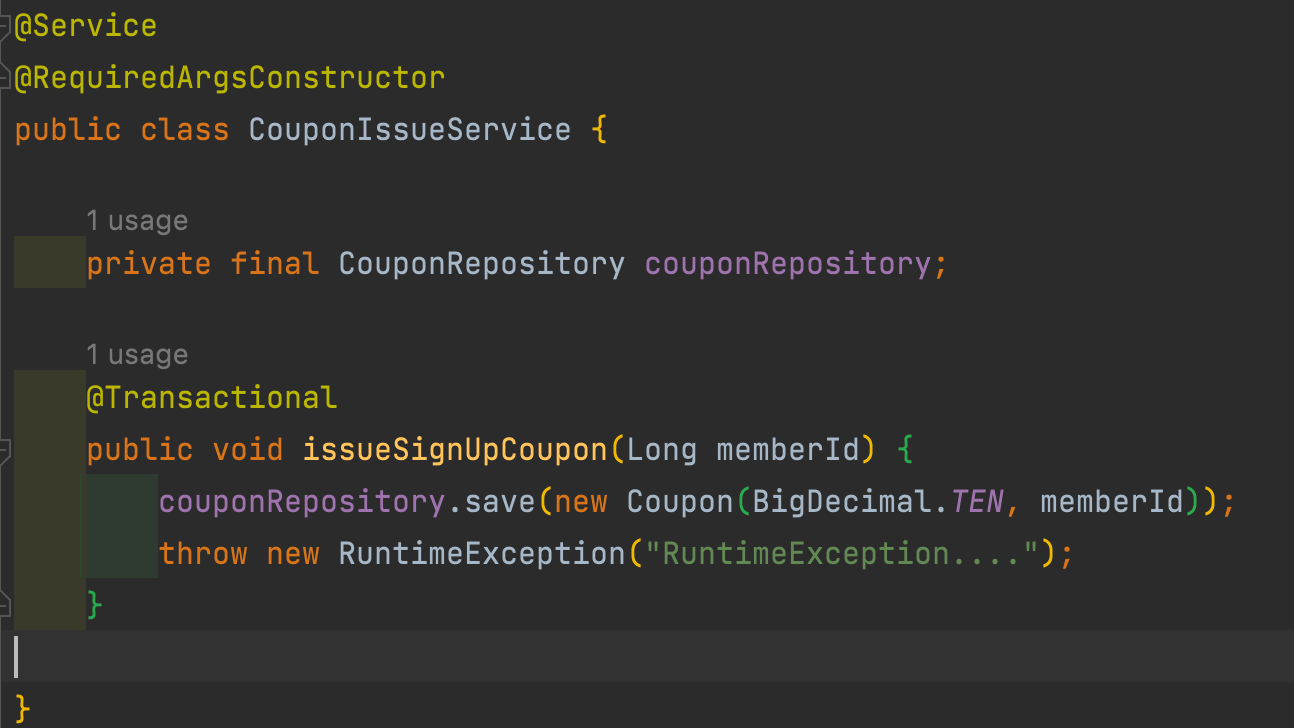Click the RuntimeException class name after new
The image size is (1294, 728).
[x=481, y=554]
